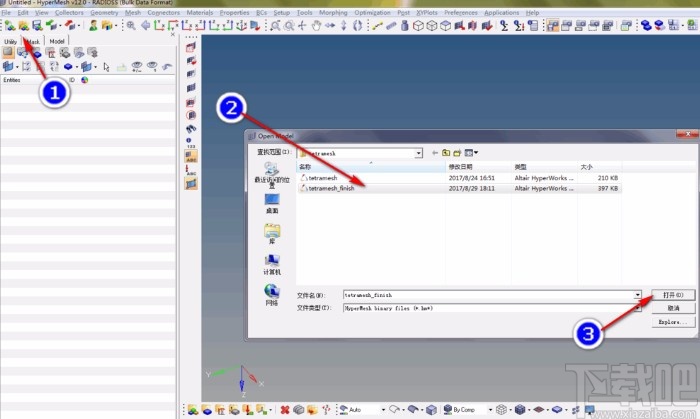
Task: Click the Save Model disk icon
Action: [x=37, y=25]
